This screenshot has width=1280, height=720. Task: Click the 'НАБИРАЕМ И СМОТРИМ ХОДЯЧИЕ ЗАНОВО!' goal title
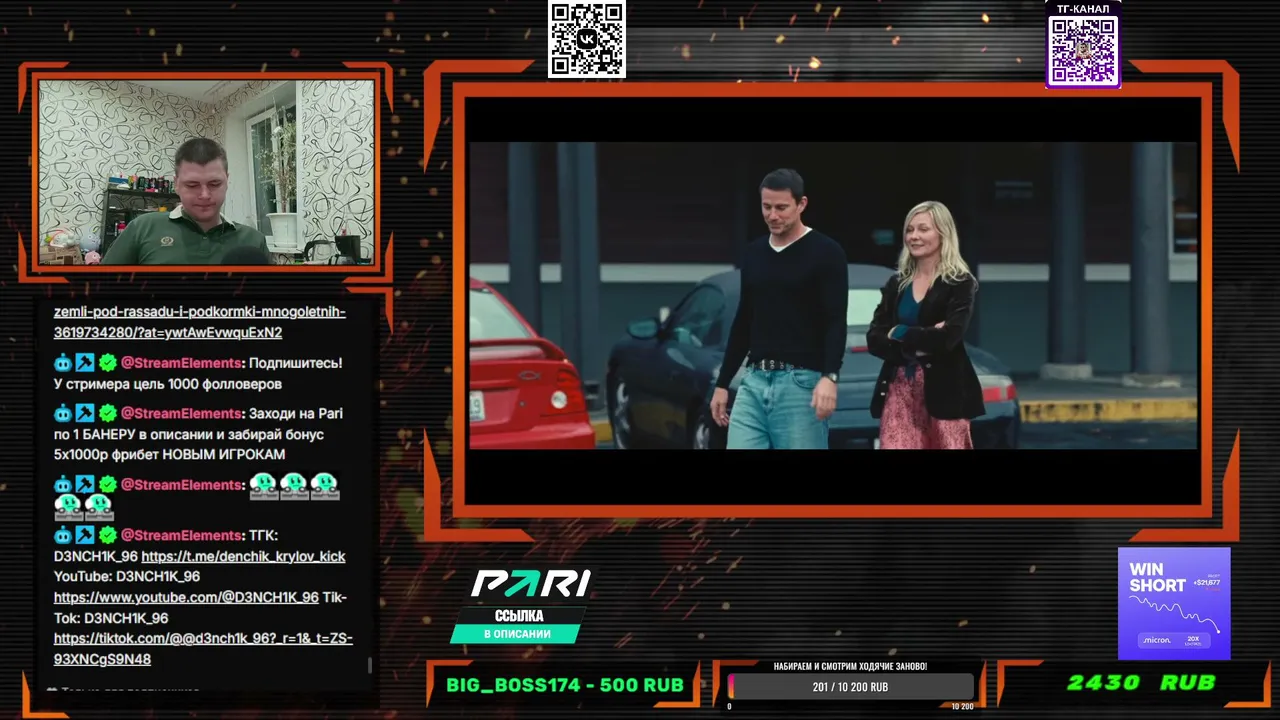[x=850, y=666]
